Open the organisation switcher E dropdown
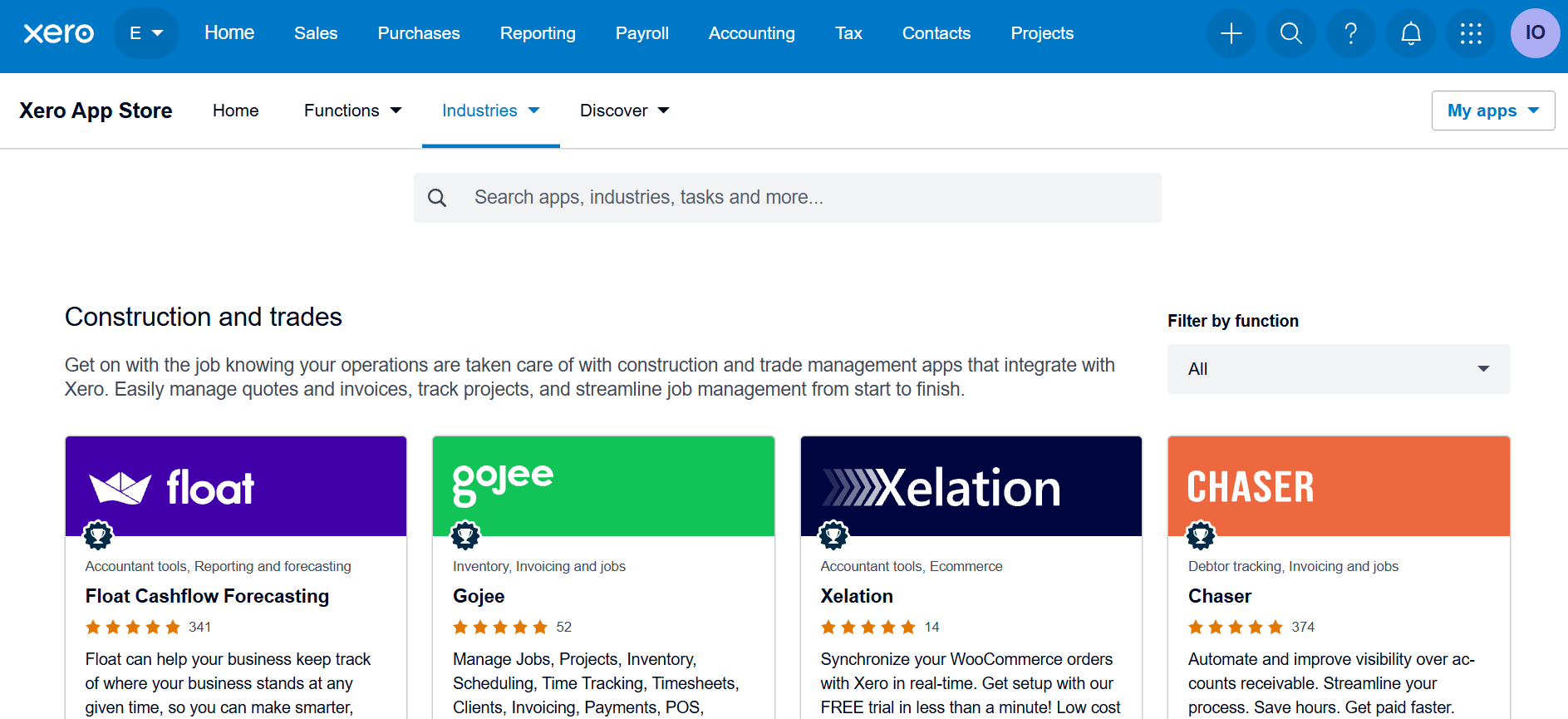This screenshot has width=1568, height=719. [146, 33]
